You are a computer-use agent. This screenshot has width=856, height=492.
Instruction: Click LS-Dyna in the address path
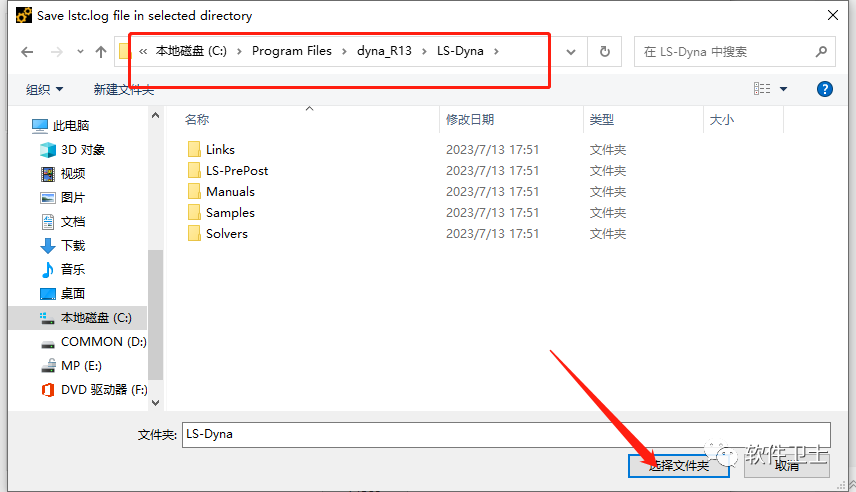tap(460, 51)
